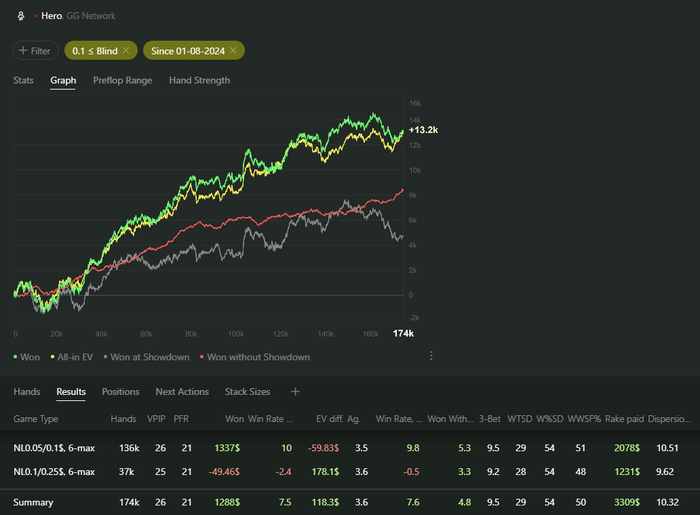Add a new report tab with plus icon
This screenshot has width=700, height=515.
295,391
